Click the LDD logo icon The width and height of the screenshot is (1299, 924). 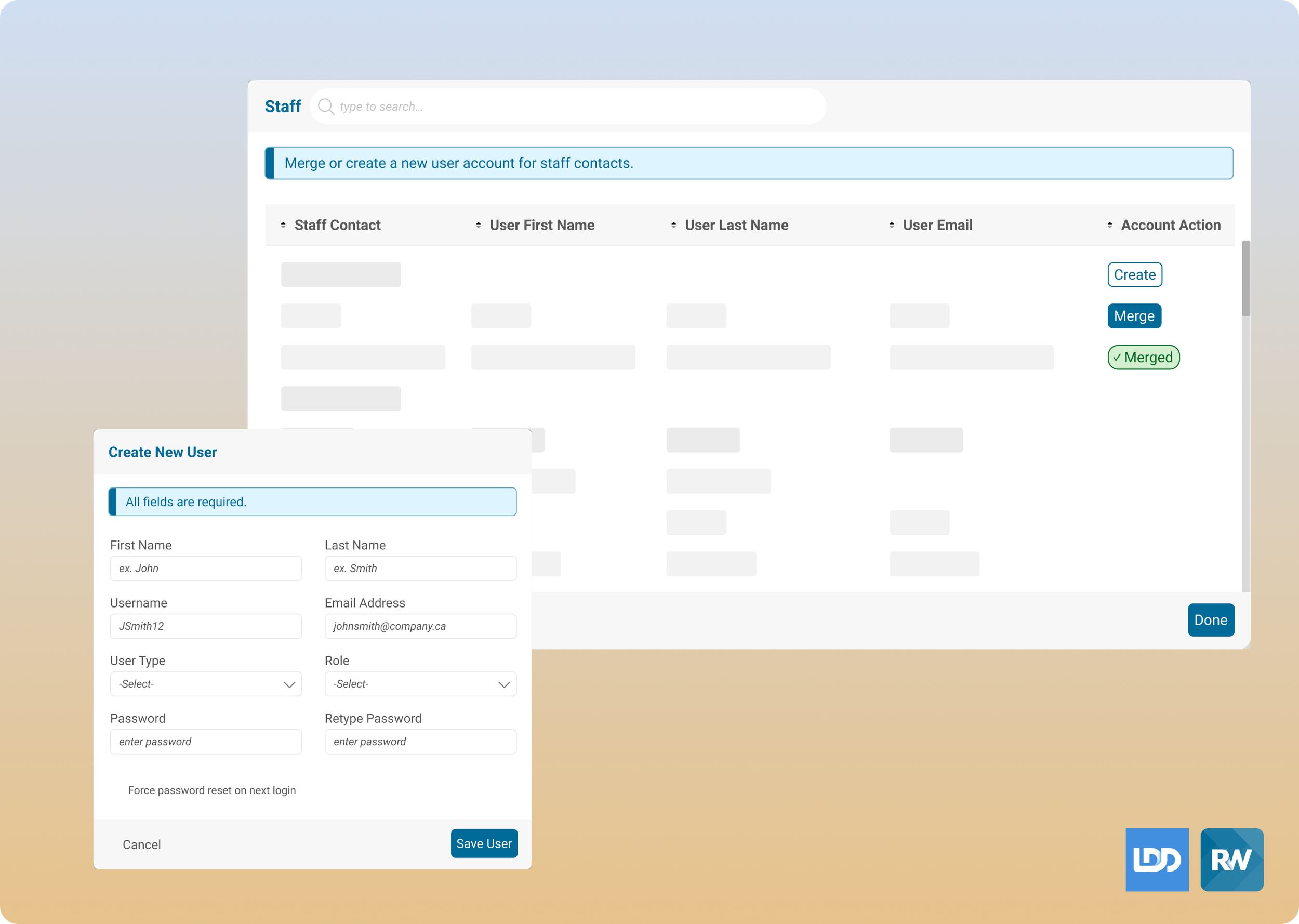coord(1157,859)
